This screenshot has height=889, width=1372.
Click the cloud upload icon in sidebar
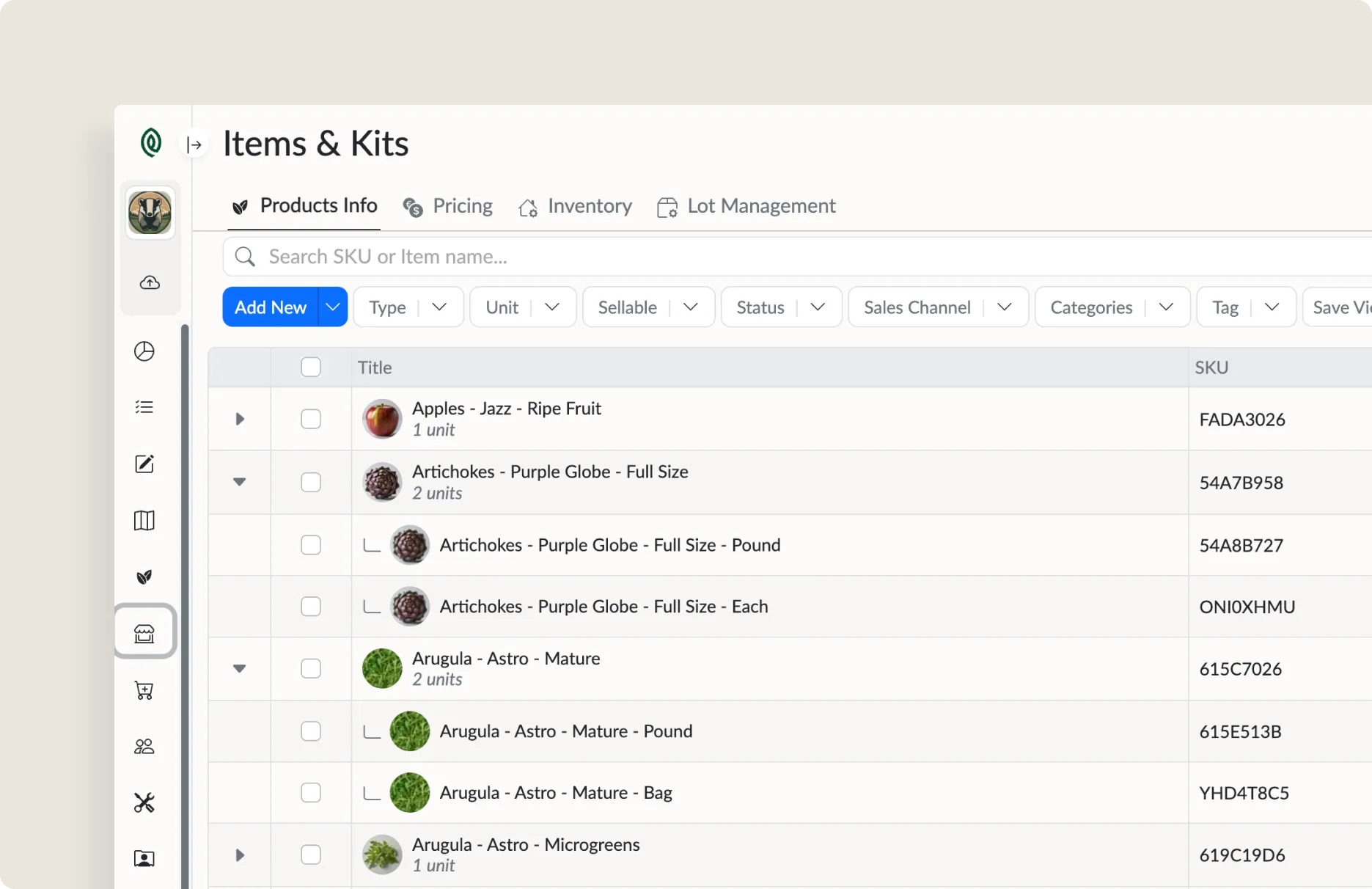click(x=150, y=282)
